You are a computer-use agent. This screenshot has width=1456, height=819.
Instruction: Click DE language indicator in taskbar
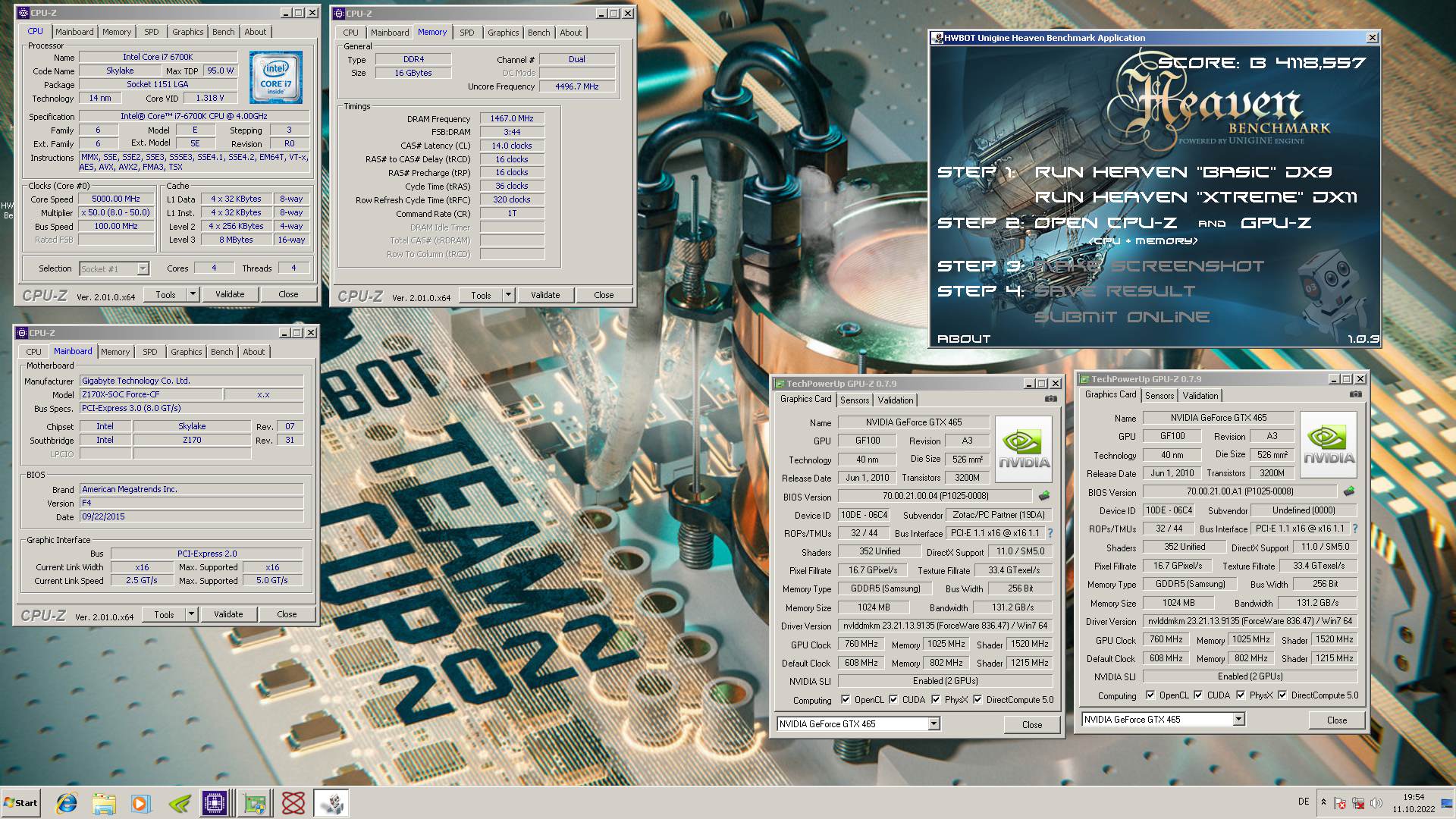pyautogui.click(x=1304, y=802)
